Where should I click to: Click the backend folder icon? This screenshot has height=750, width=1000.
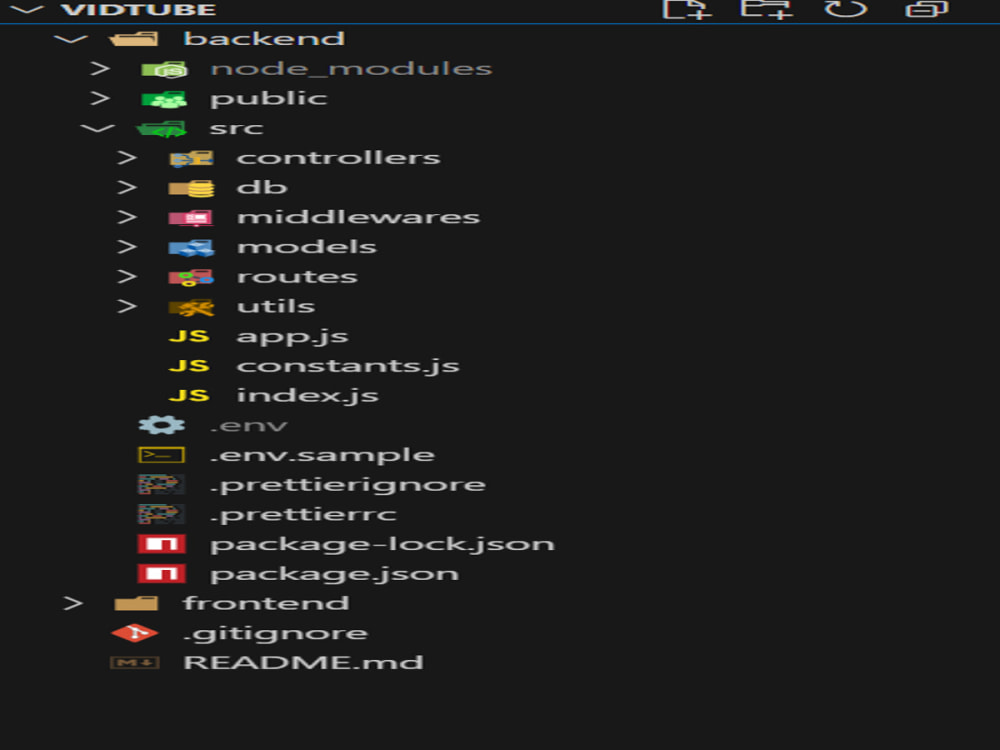coord(134,39)
